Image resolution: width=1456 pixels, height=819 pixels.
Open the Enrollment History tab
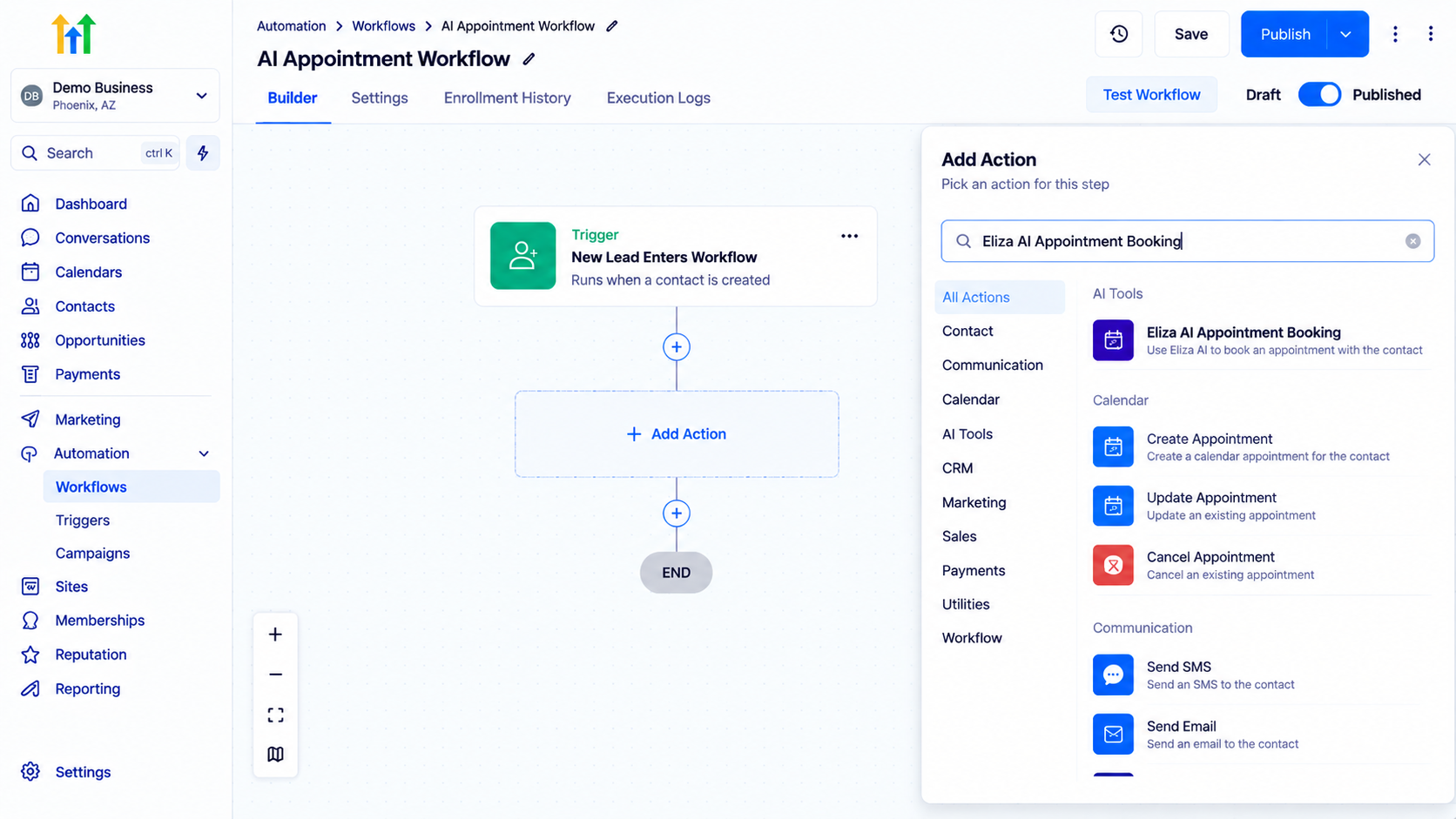click(x=508, y=98)
